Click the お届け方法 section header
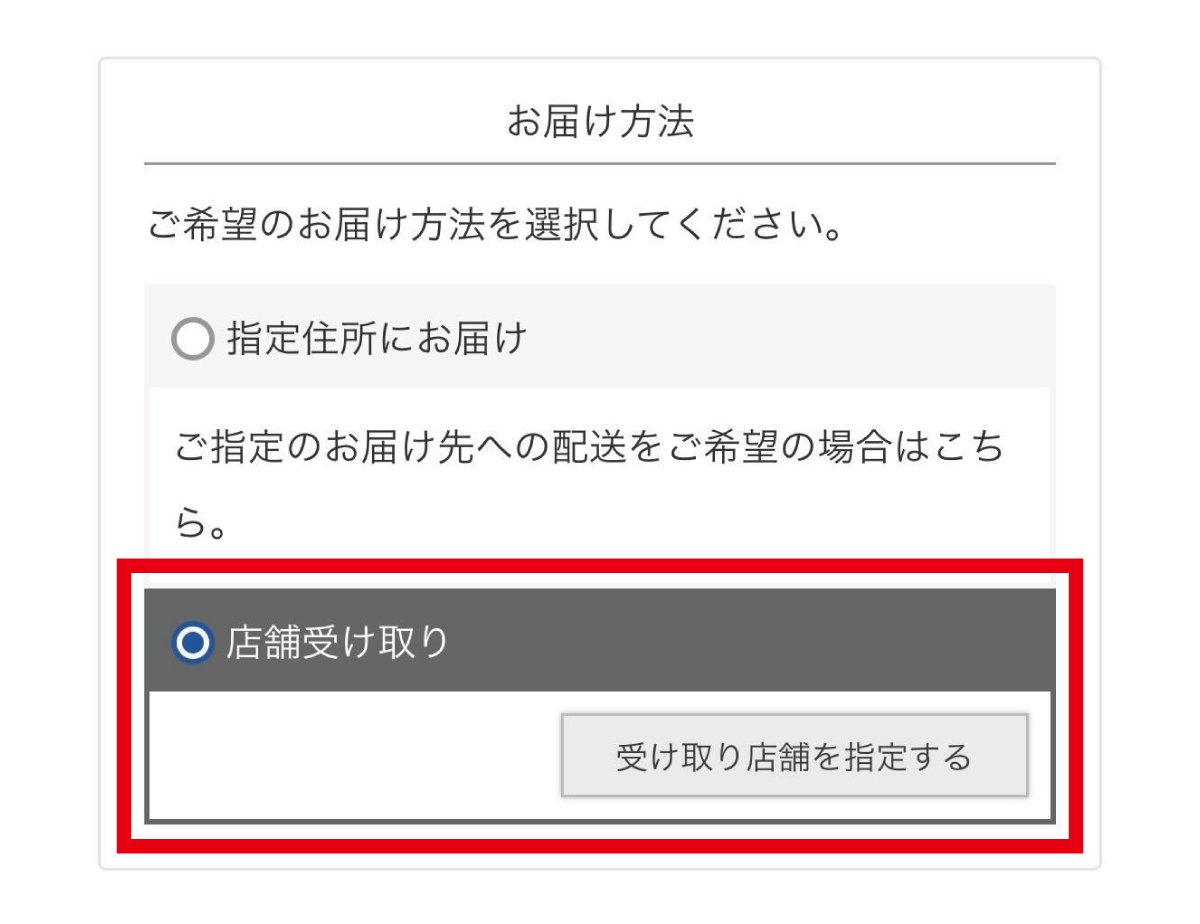This screenshot has height=924, width=1200. 600,120
